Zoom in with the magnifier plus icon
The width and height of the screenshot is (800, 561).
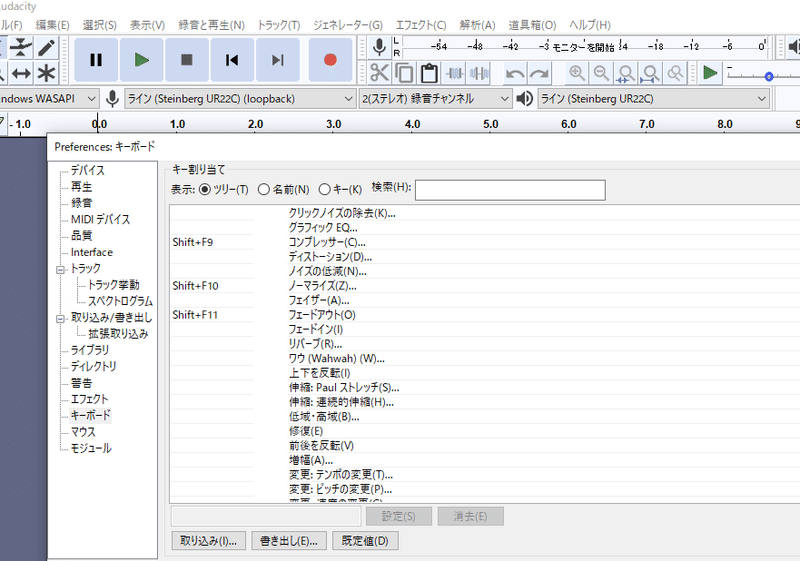[577, 73]
